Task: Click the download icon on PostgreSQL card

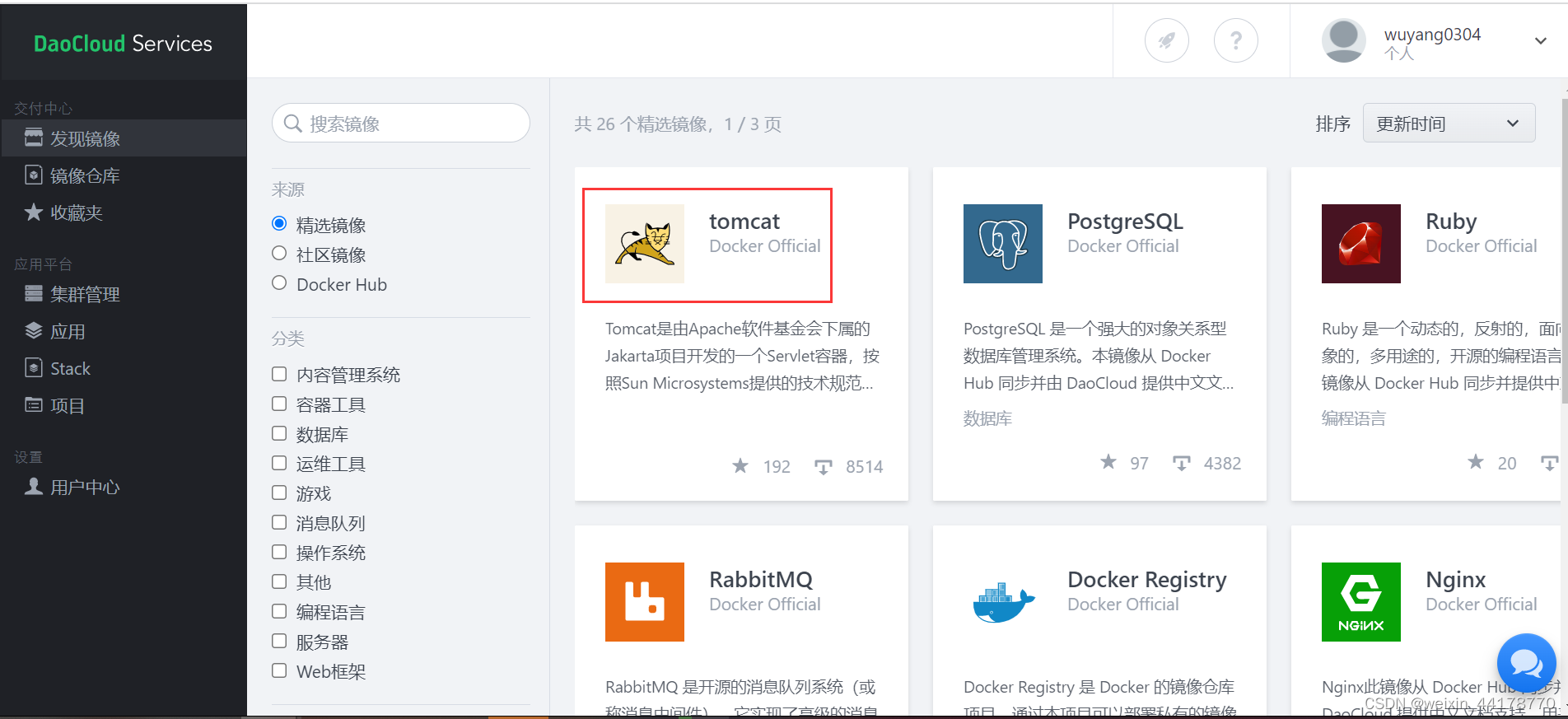Action: 1182,463
